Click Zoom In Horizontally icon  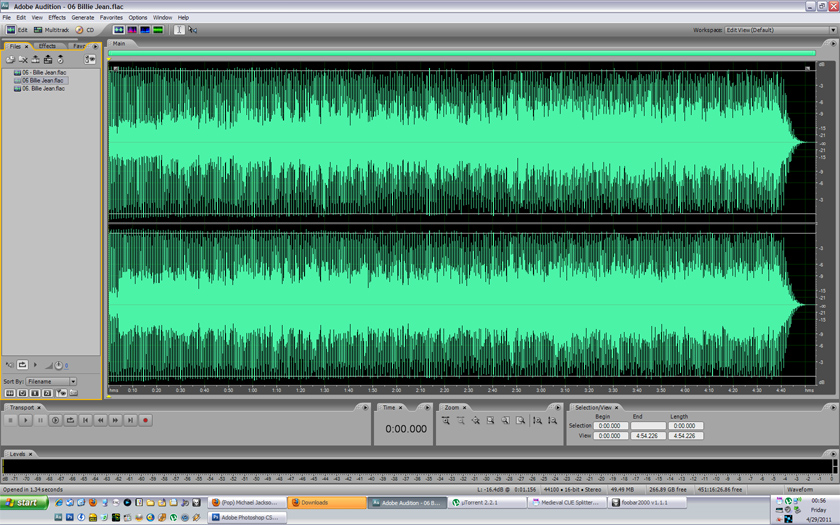446,421
